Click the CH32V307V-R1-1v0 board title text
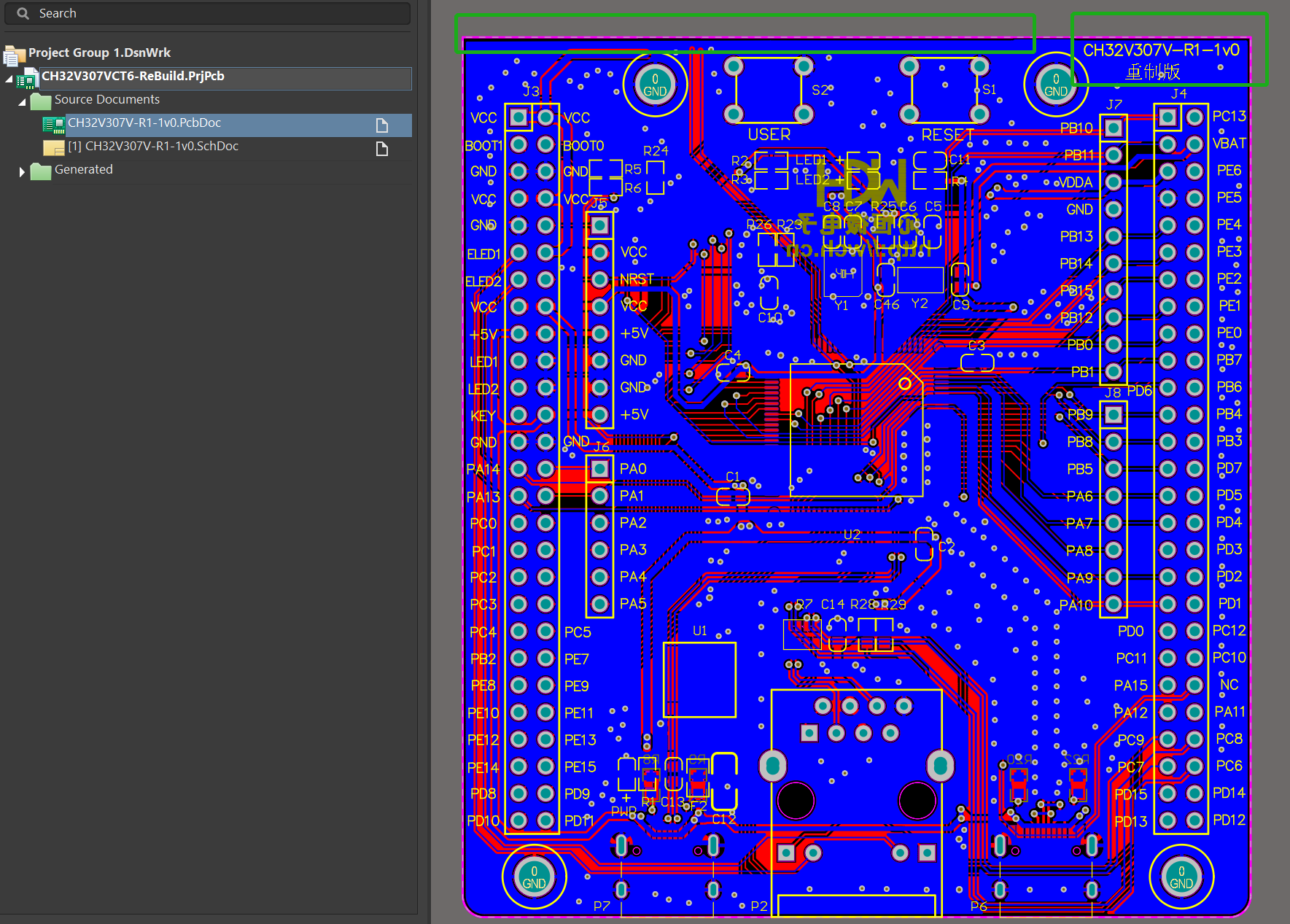The height and width of the screenshot is (924, 1290). click(x=1161, y=50)
